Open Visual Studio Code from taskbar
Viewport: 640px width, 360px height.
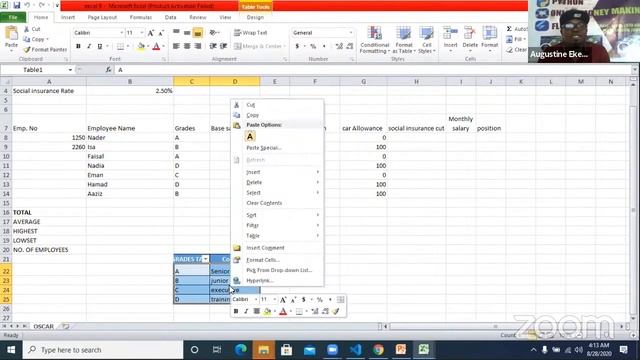355,350
